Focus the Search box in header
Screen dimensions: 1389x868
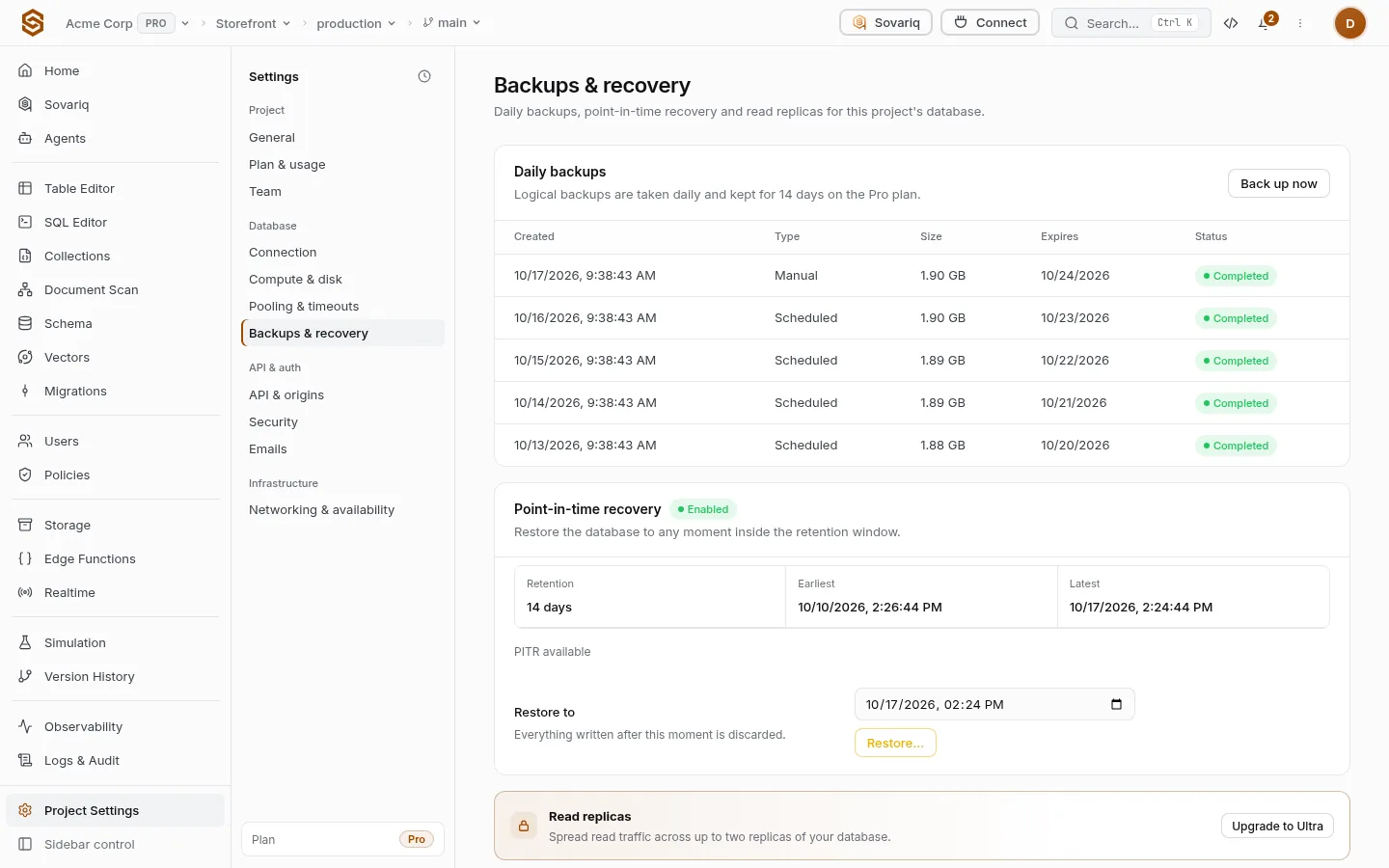pyautogui.click(x=1130, y=23)
